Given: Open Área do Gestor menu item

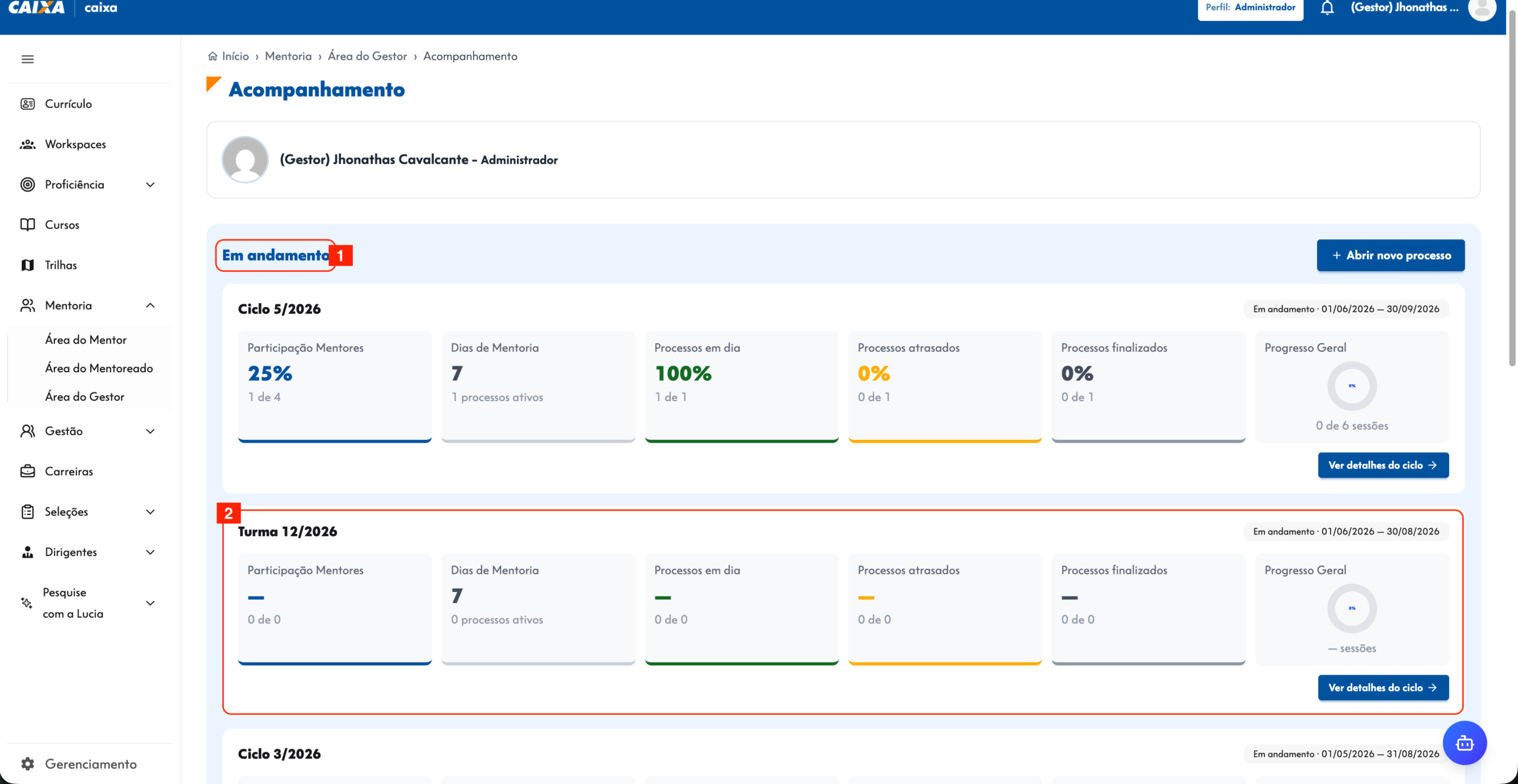Looking at the screenshot, I should [x=85, y=396].
